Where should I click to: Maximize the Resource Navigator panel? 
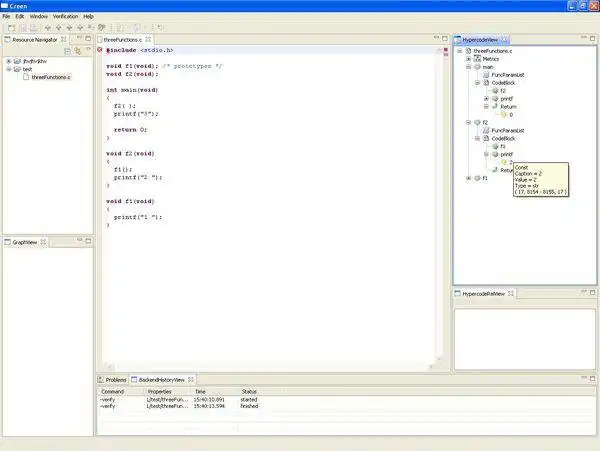point(88,38)
